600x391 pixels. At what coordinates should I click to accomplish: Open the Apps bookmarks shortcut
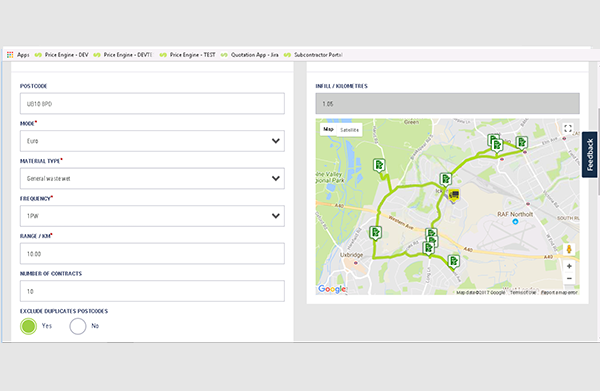18,55
